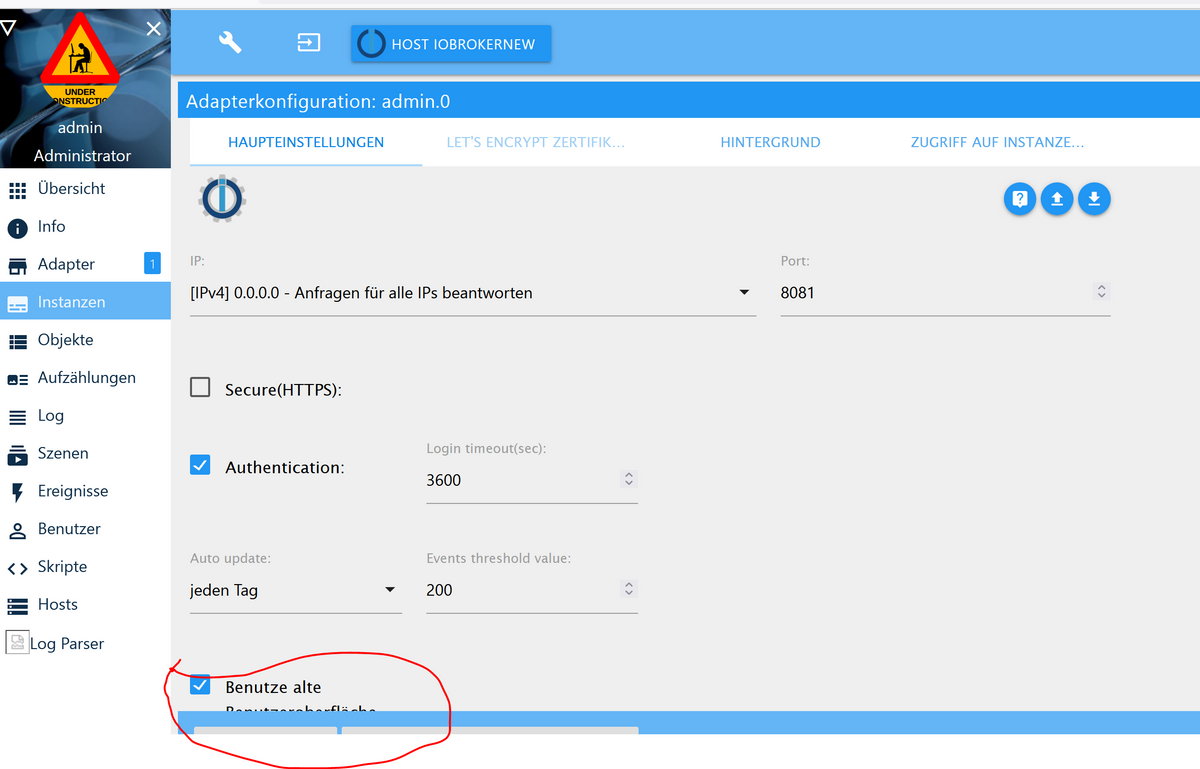Go to Adapter in the sidebar
The image size is (1200, 769).
pos(85,265)
